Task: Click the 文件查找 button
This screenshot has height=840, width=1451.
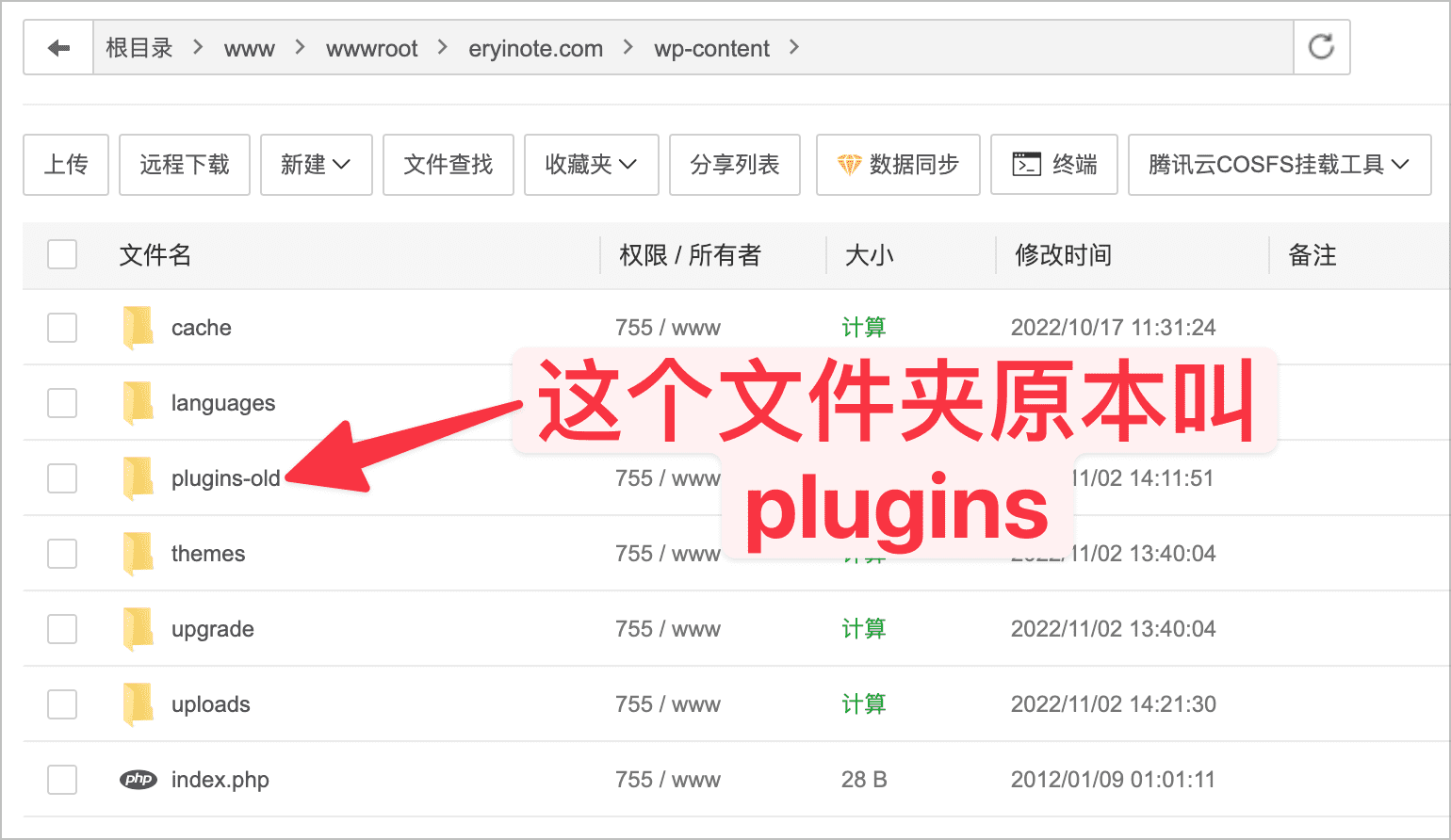Action: (x=448, y=165)
